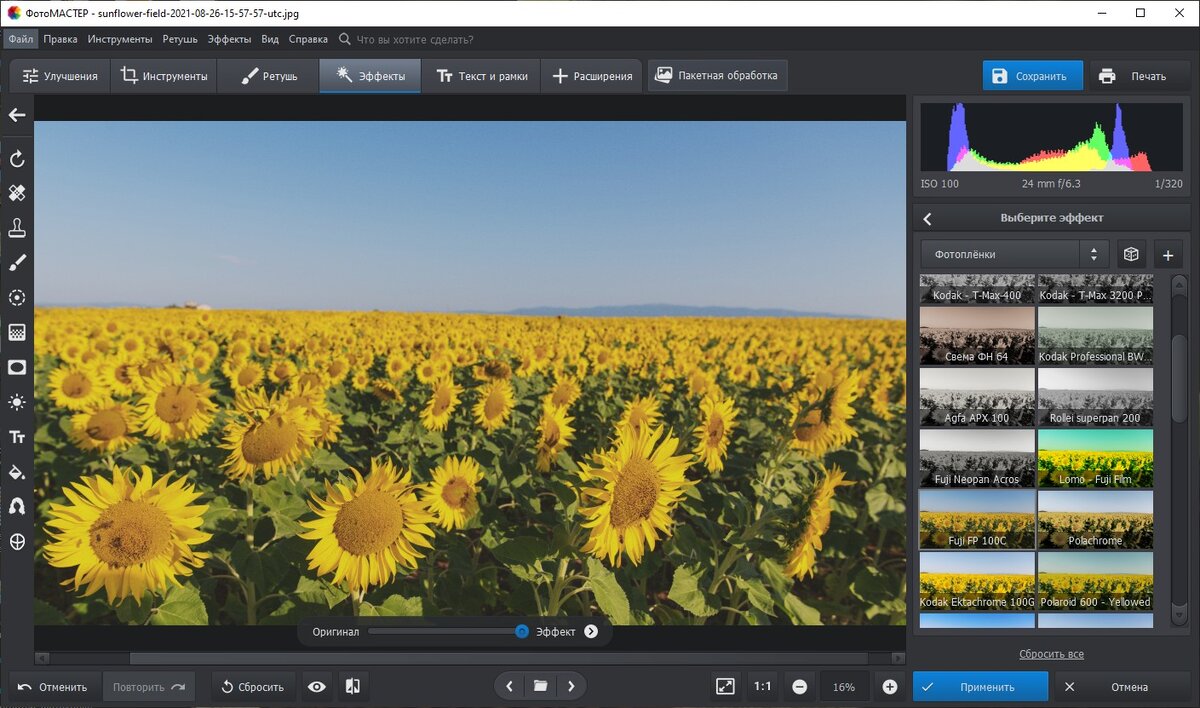
Task: Open the Фотоплёнки effects category dropdown
Action: 1015,254
